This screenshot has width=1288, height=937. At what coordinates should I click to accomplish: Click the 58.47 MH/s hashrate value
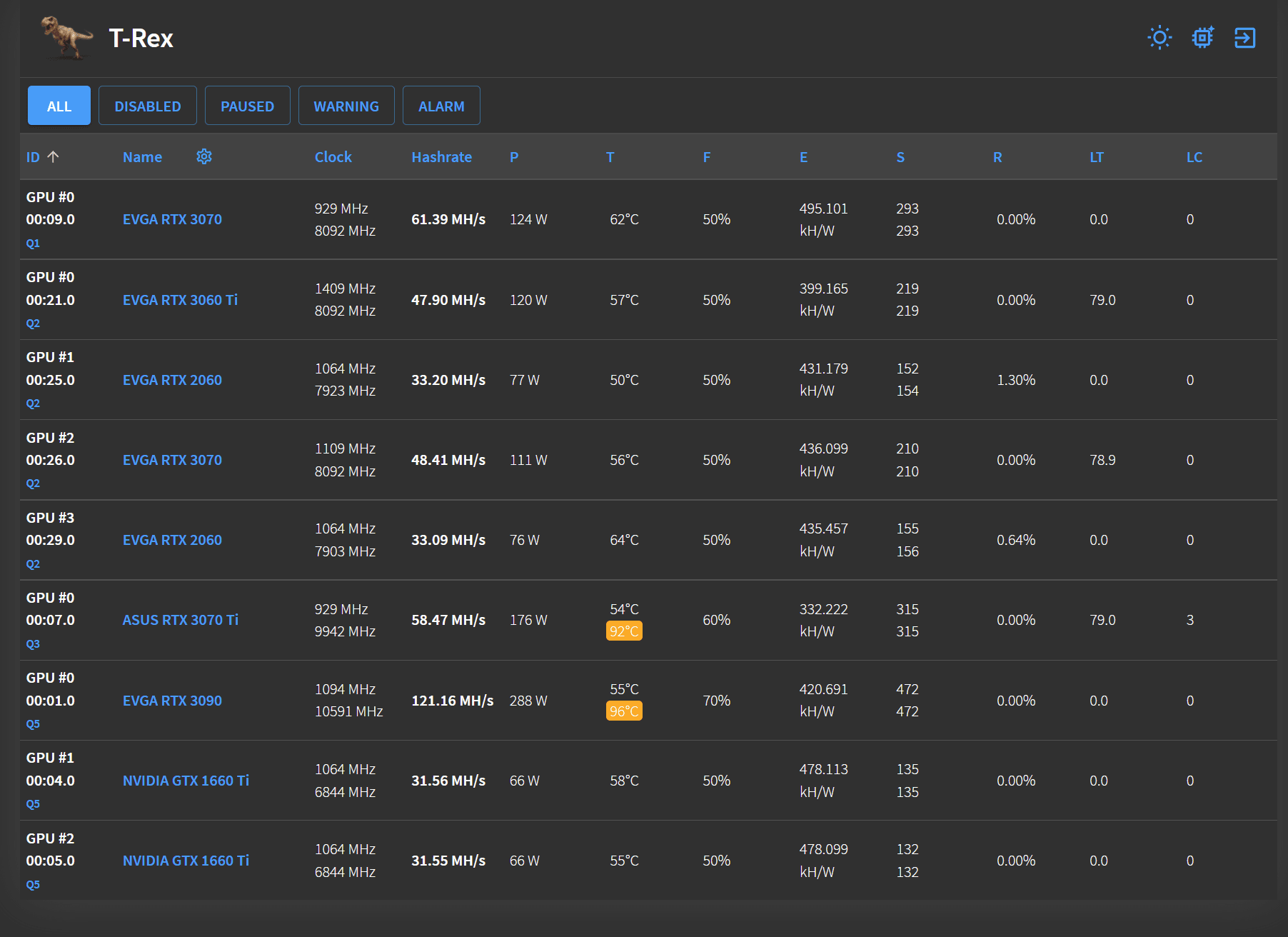tap(448, 620)
